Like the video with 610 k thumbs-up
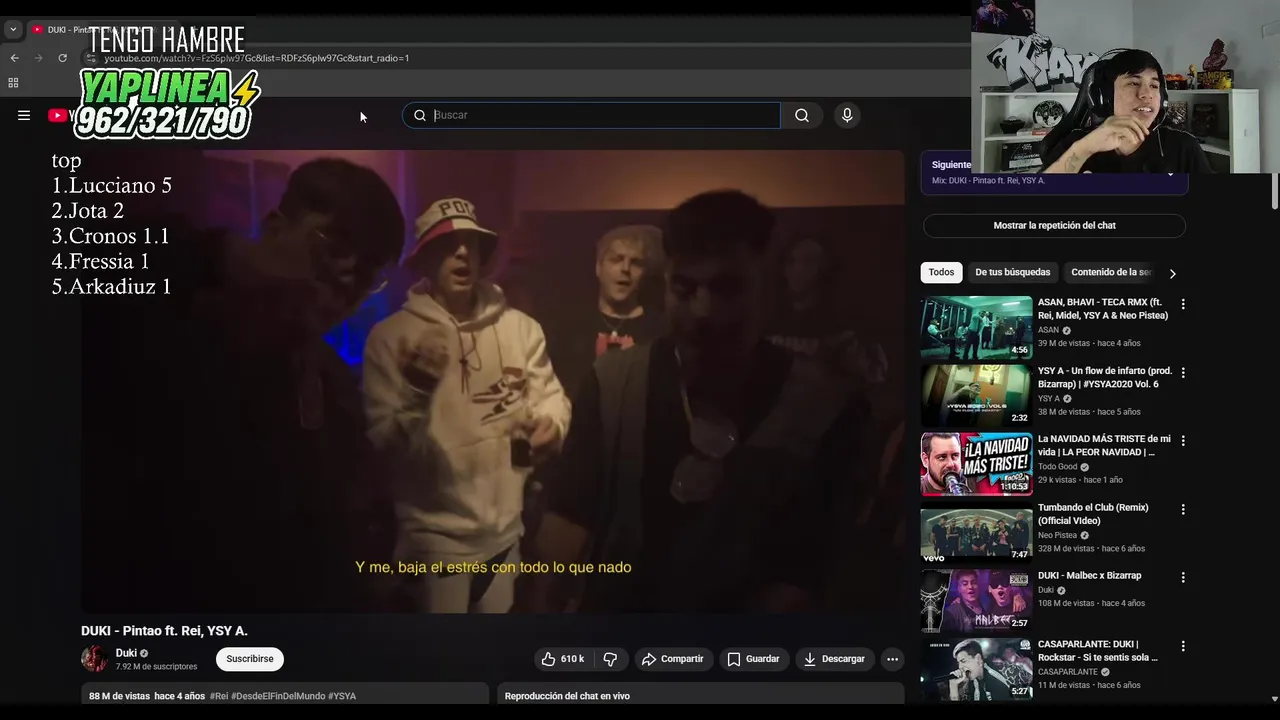The image size is (1280, 720). 563,659
